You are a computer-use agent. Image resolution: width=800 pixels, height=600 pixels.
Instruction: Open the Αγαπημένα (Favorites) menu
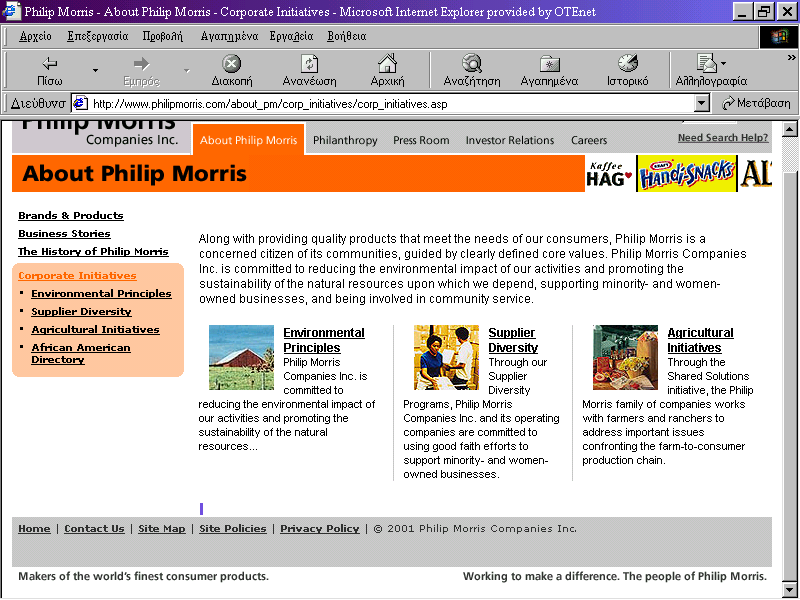tap(229, 36)
